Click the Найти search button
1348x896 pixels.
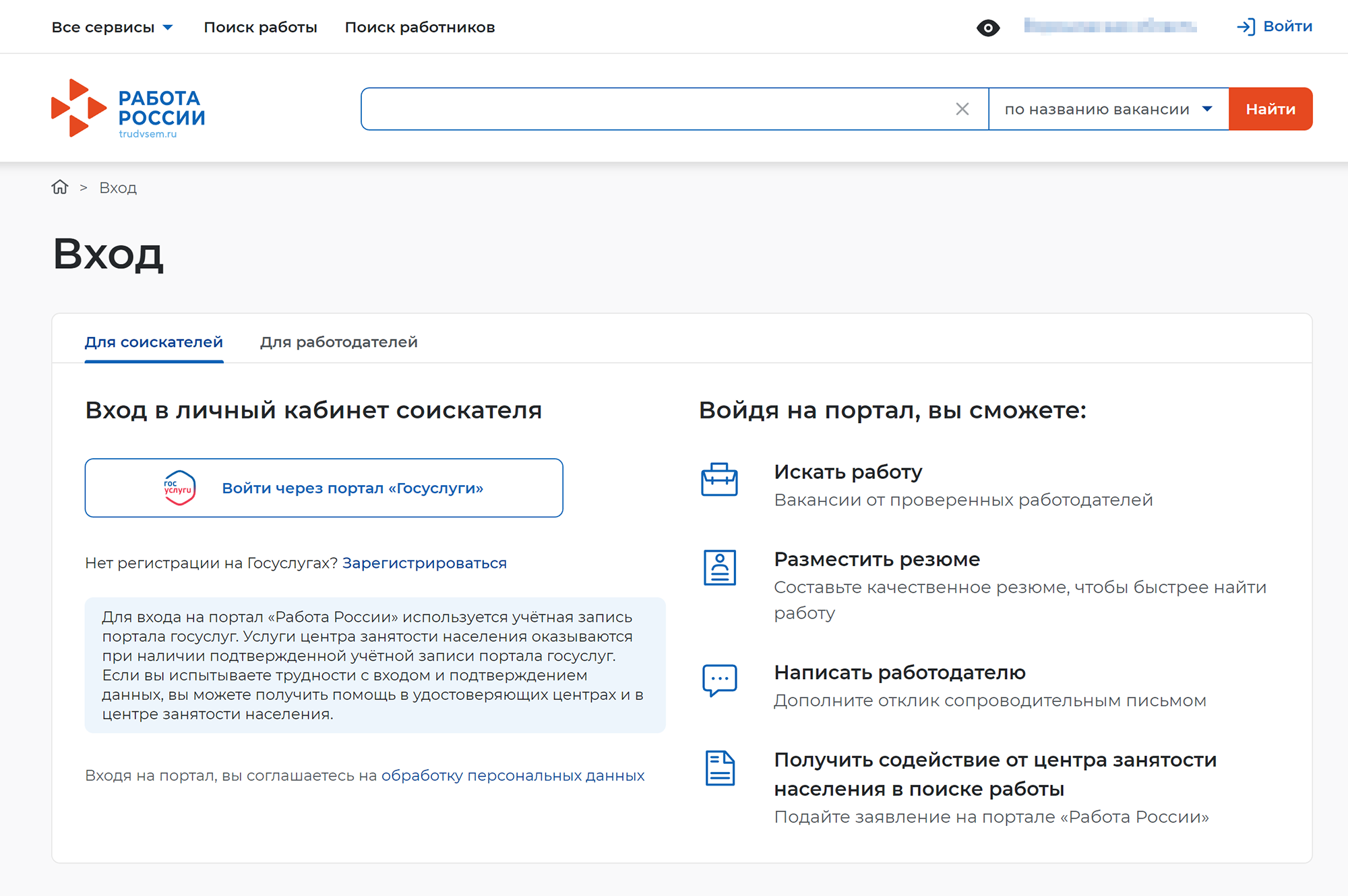tap(1270, 109)
